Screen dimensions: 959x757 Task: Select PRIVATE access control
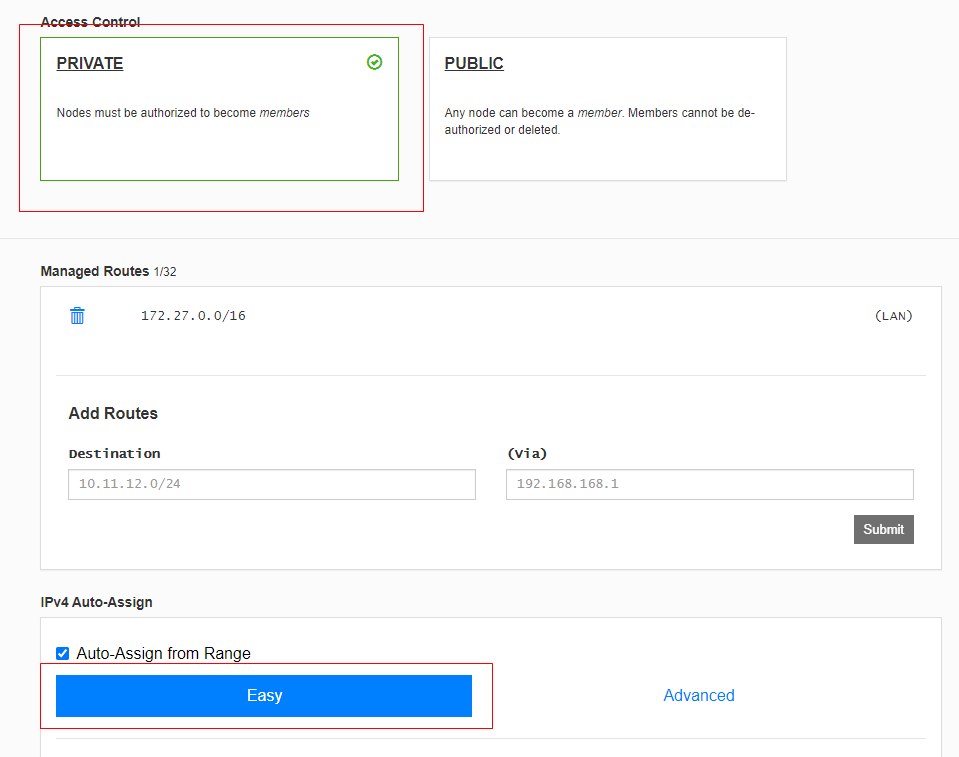point(220,109)
